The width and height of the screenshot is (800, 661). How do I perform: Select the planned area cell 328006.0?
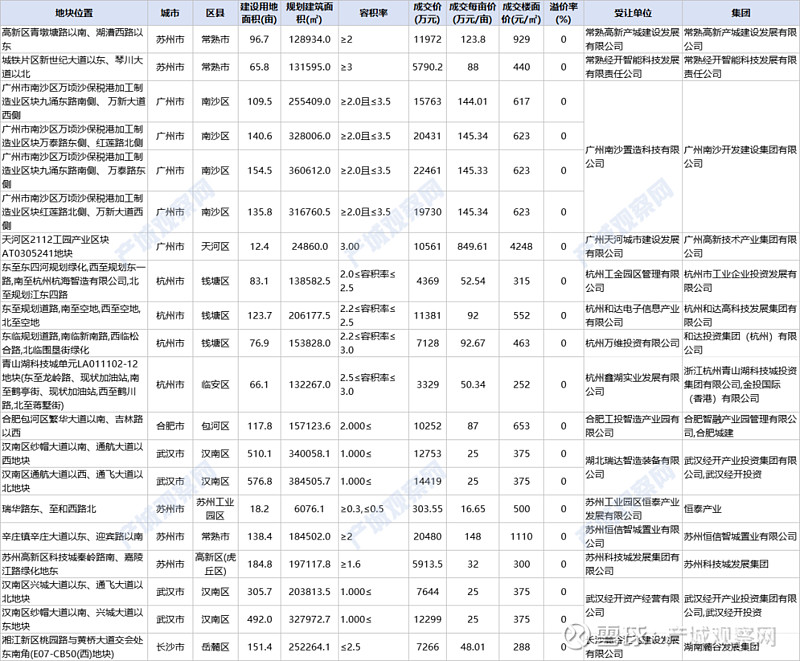pos(310,136)
